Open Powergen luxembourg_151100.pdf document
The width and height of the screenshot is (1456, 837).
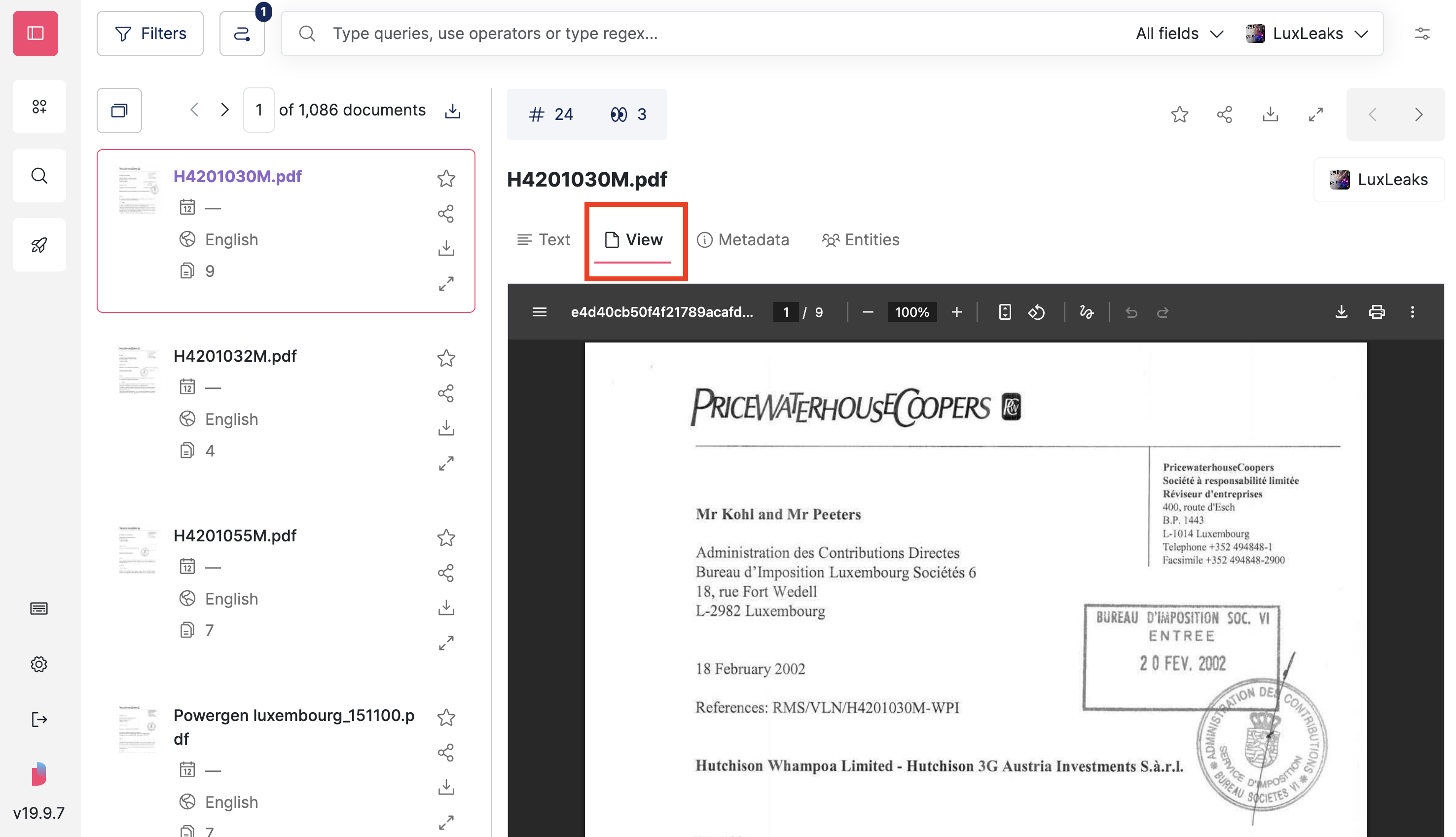[x=293, y=726]
